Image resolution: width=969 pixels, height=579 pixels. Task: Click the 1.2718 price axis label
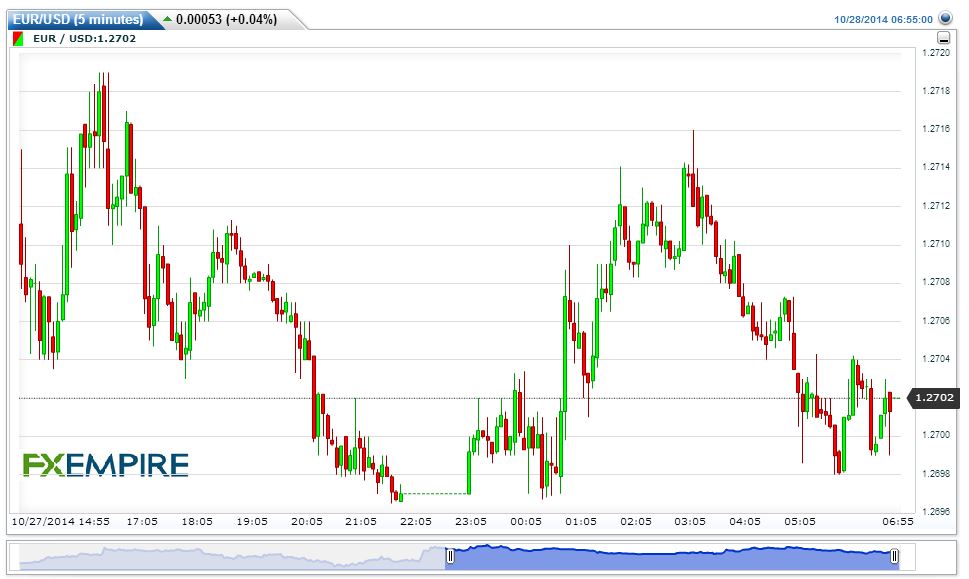pyautogui.click(x=936, y=91)
